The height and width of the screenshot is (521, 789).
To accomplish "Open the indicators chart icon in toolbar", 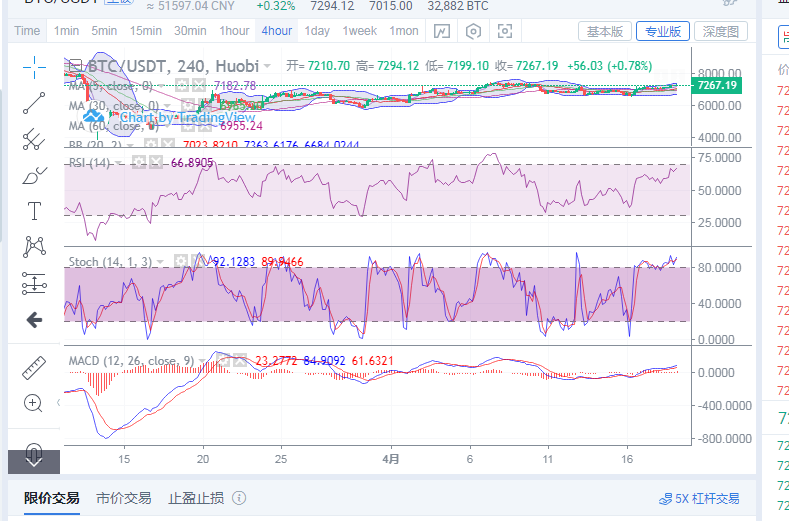I will click(442, 31).
